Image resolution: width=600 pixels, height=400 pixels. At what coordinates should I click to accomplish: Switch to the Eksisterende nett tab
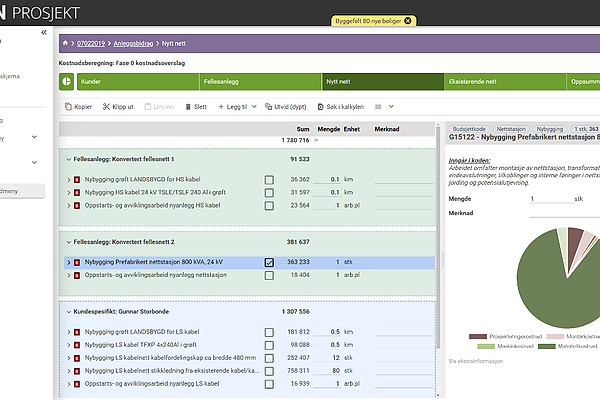(480, 82)
